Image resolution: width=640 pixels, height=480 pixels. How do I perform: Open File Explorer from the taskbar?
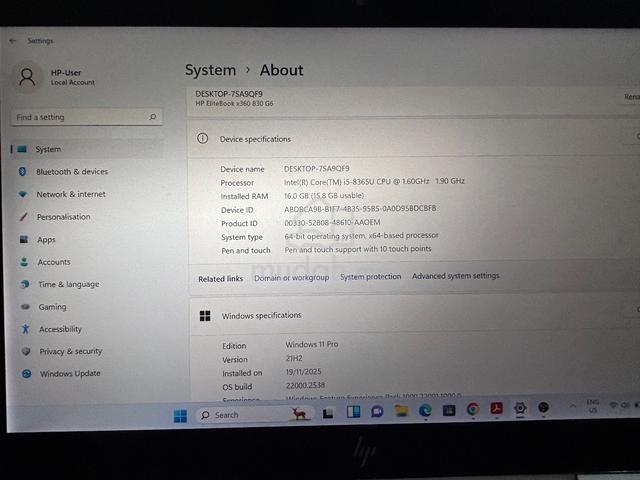(401, 411)
